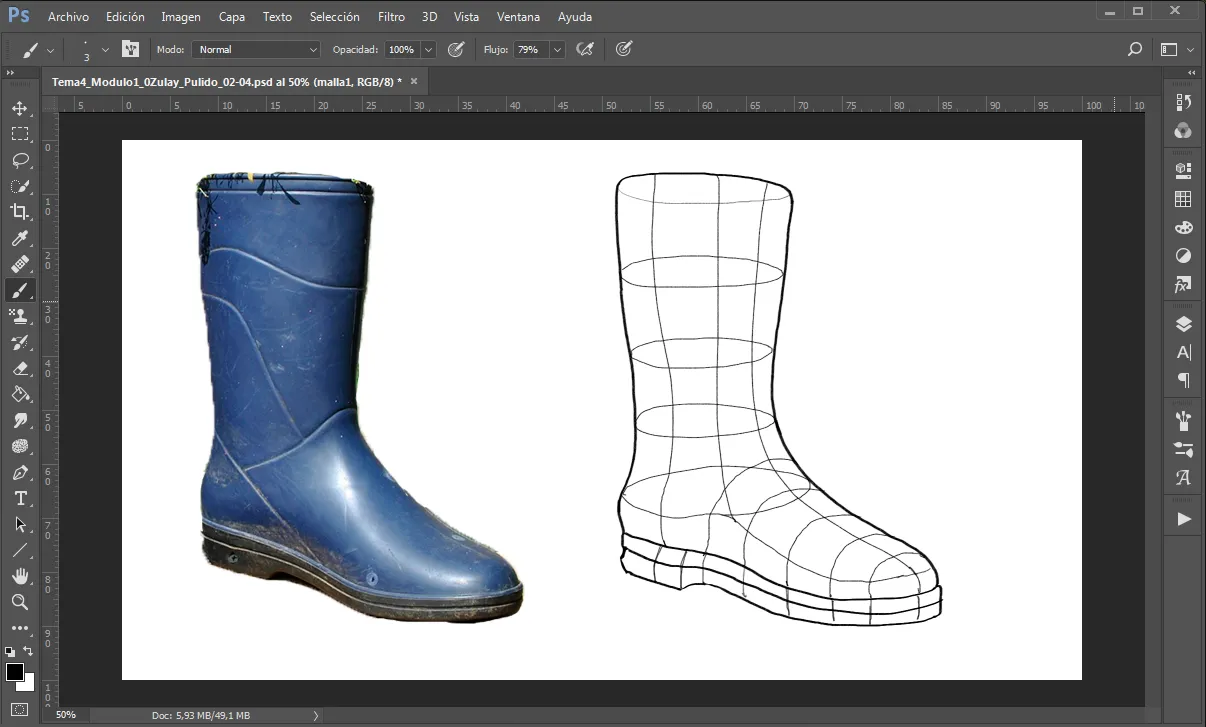Select the Pen tool
The image size is (1206, 727).
point(20,472)
